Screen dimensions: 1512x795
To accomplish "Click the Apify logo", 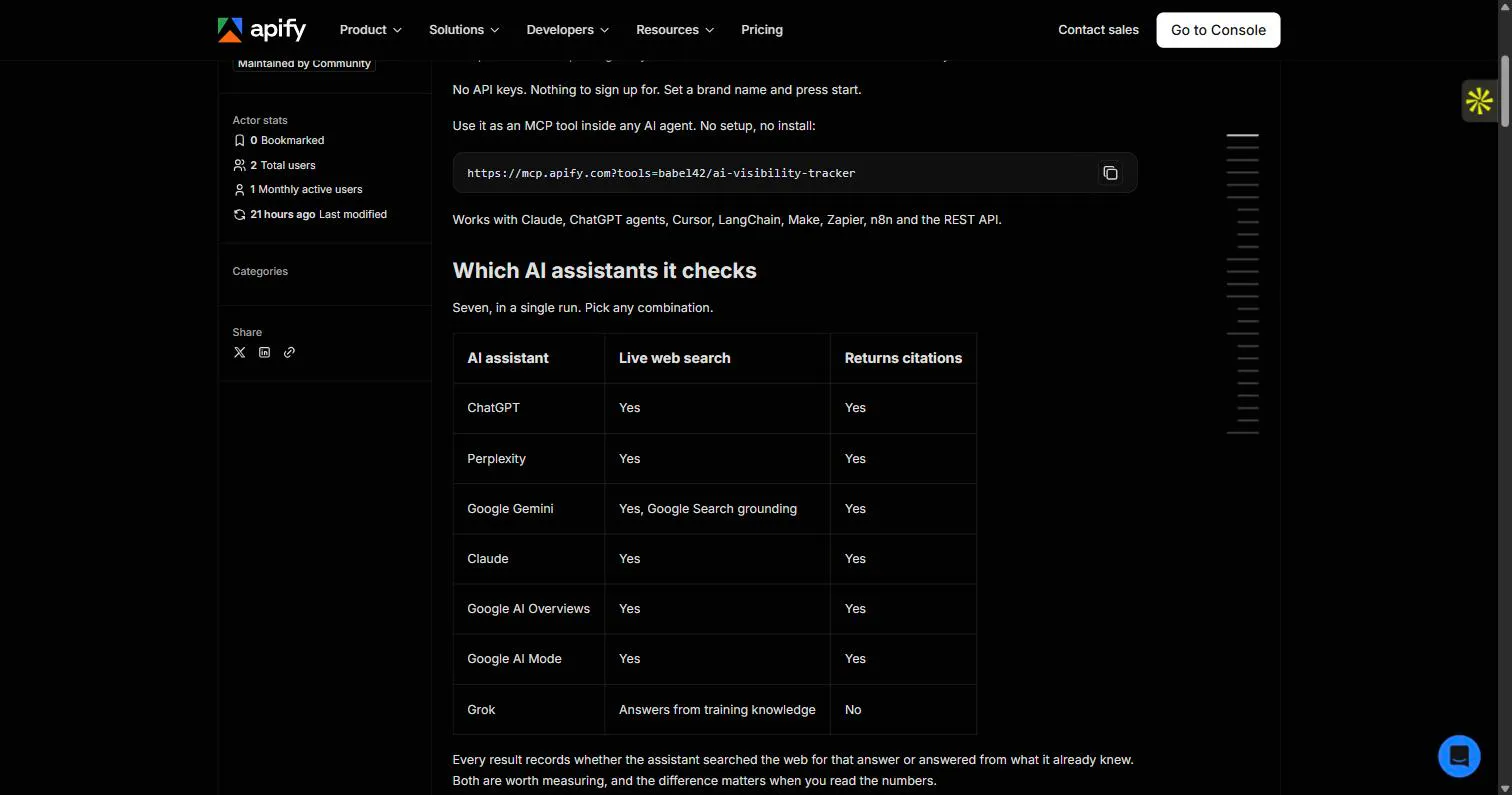I will [262, 30].
